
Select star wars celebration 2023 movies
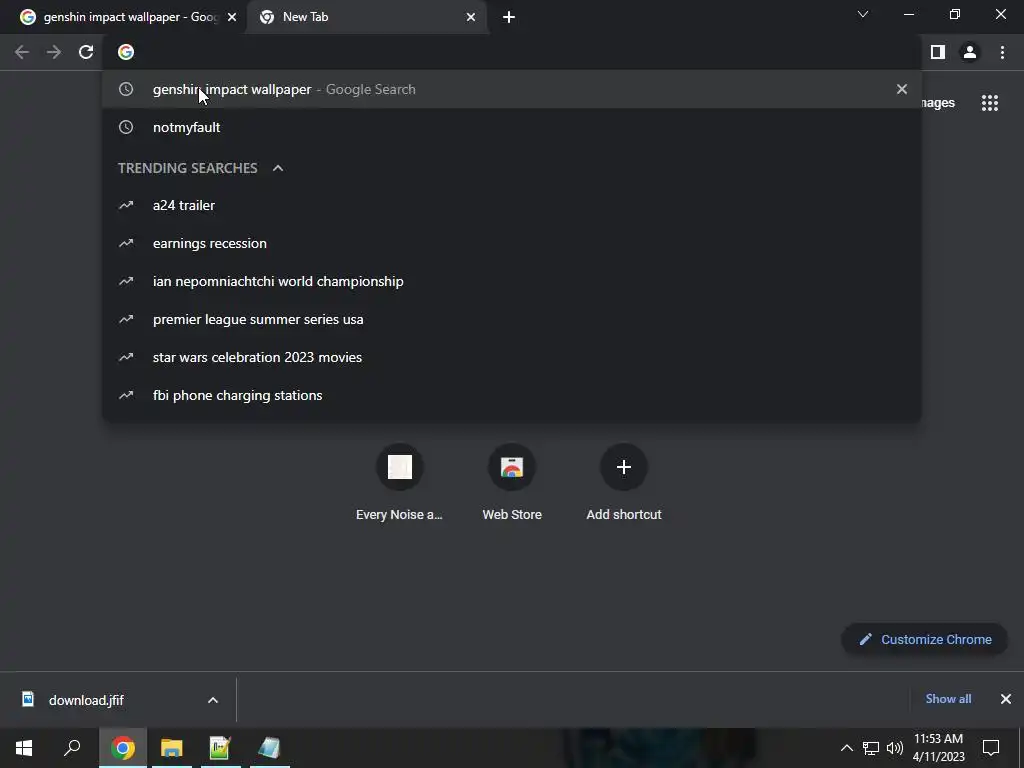(512, 357)
